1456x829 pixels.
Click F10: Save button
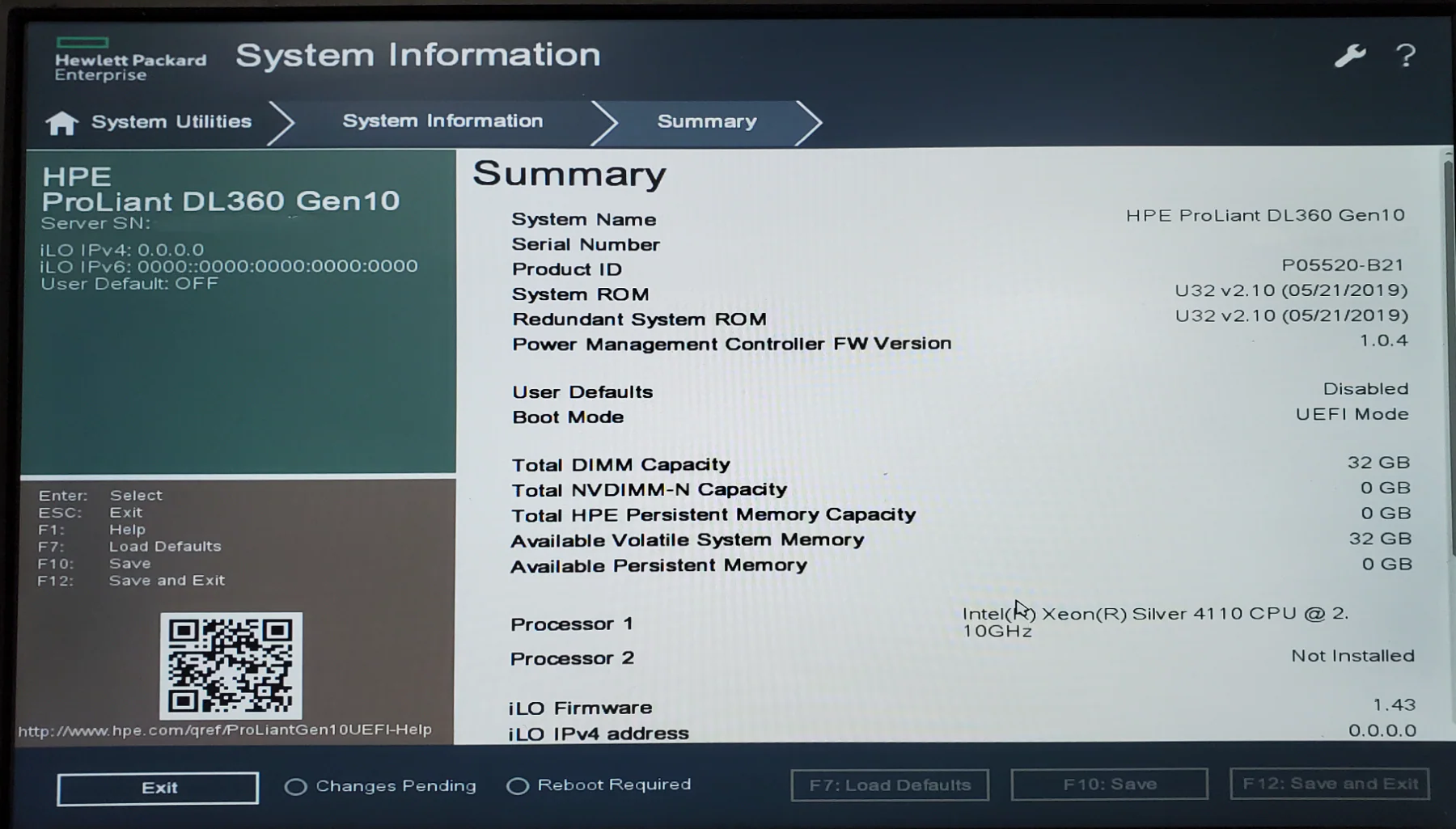tap(1110, 784)
